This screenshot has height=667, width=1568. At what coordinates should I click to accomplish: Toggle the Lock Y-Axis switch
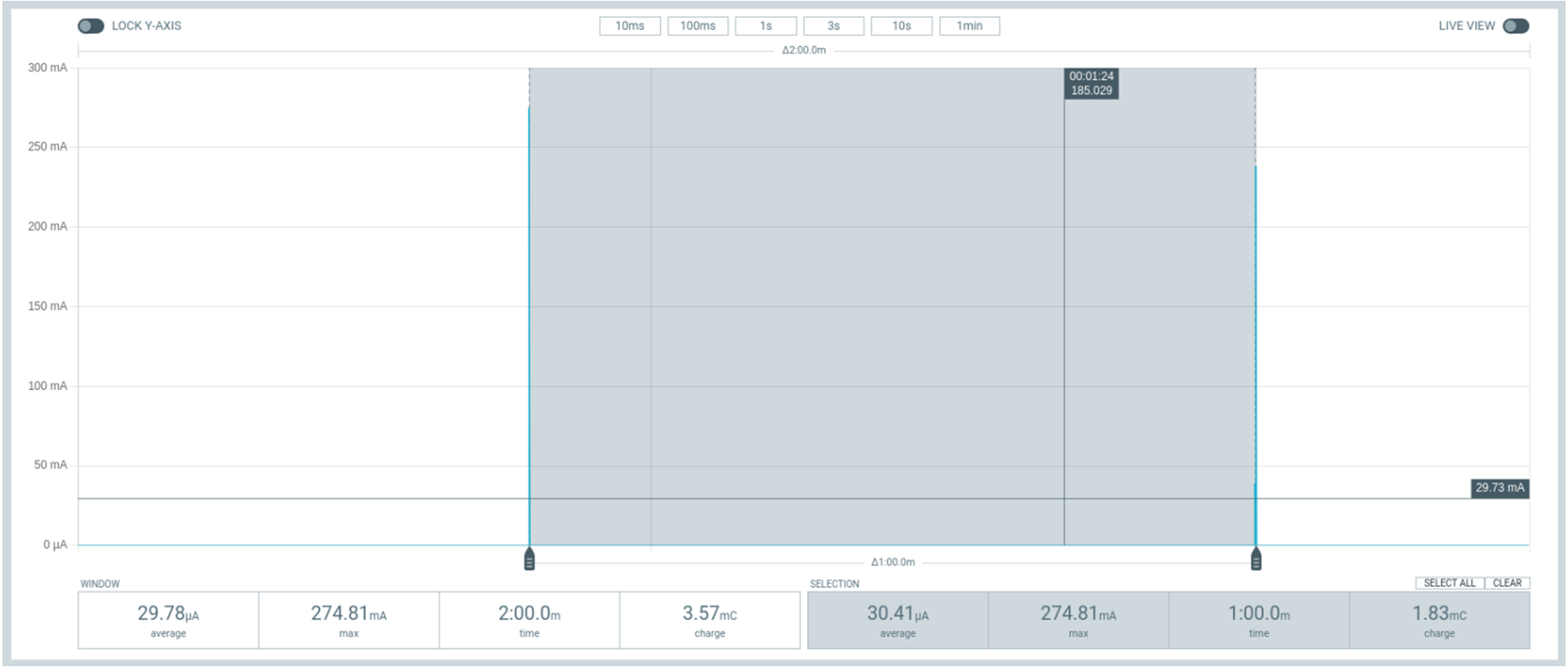click(91, 26)
